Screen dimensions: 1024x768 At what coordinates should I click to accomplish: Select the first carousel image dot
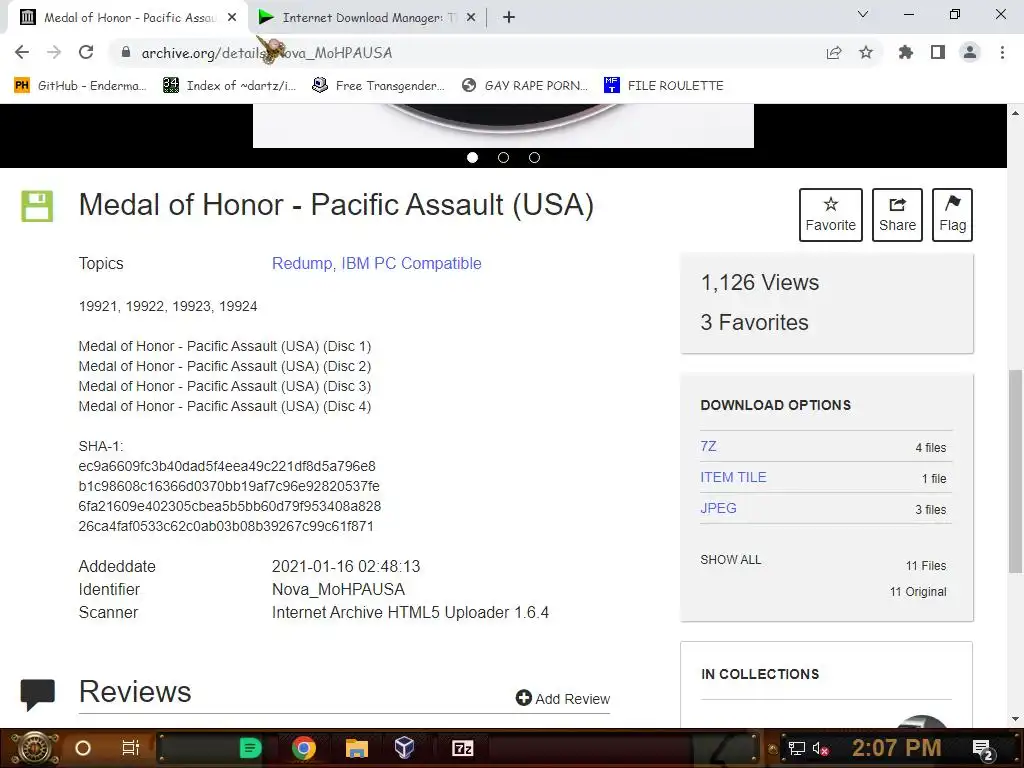[473, 157]
